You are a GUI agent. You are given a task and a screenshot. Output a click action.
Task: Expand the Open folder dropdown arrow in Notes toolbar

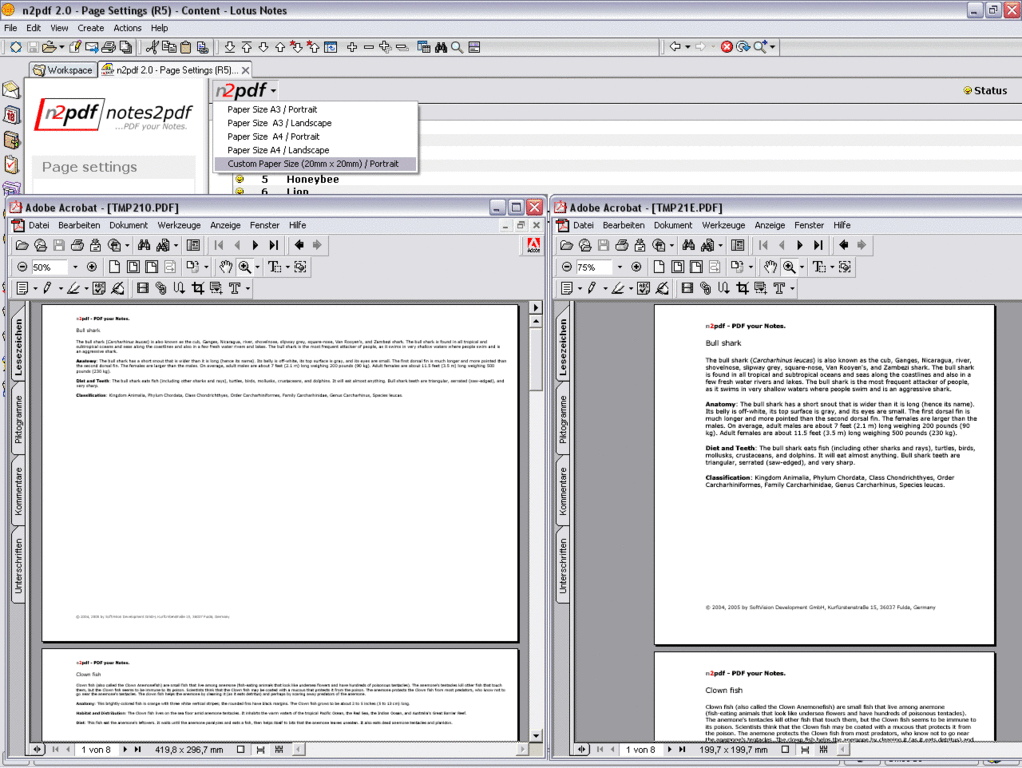pos(61,47)
